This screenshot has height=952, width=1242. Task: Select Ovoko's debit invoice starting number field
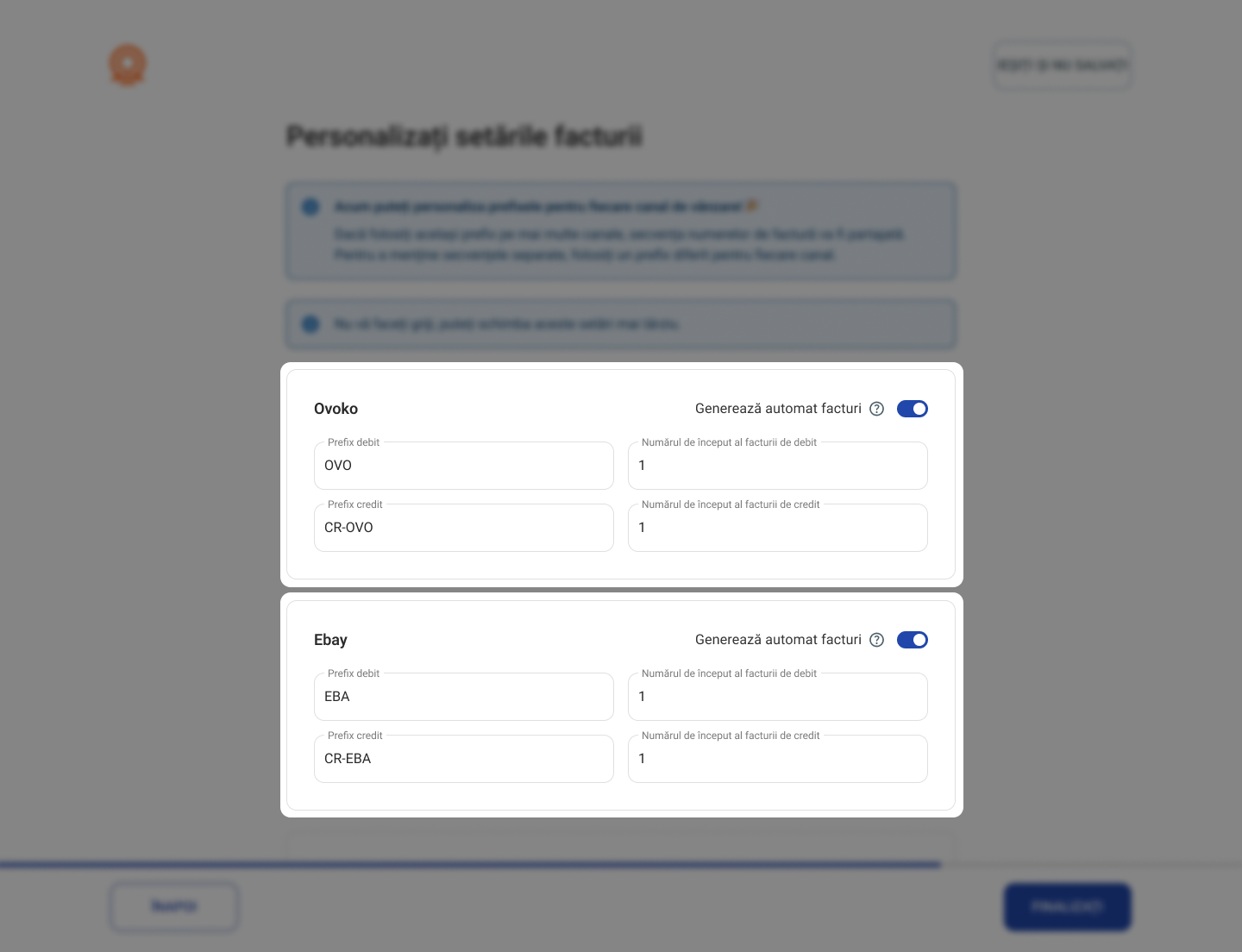[778, 466]
